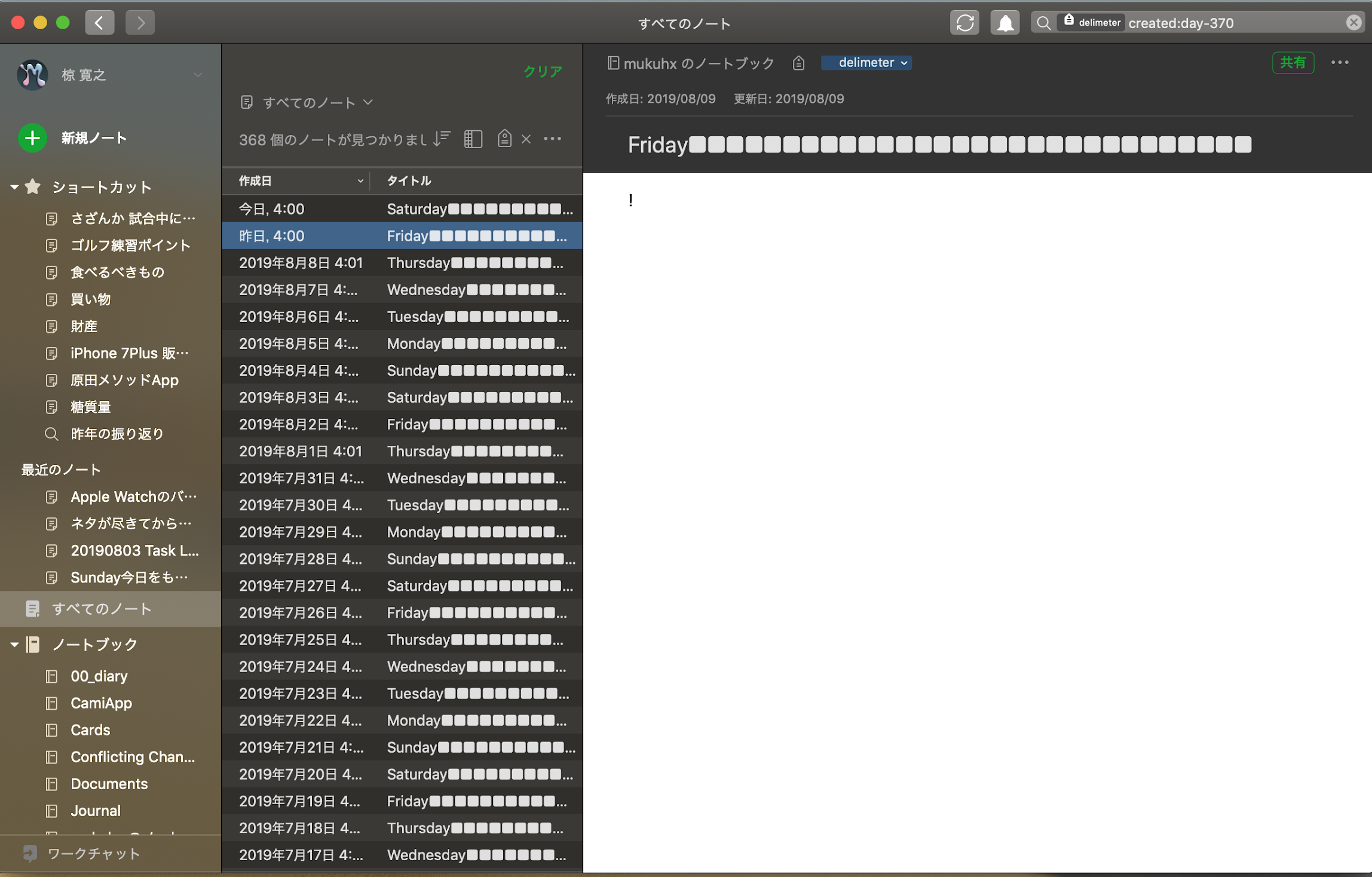
Task: Click the tag icon beside the notebook name
Action: [x=798, y=63]
